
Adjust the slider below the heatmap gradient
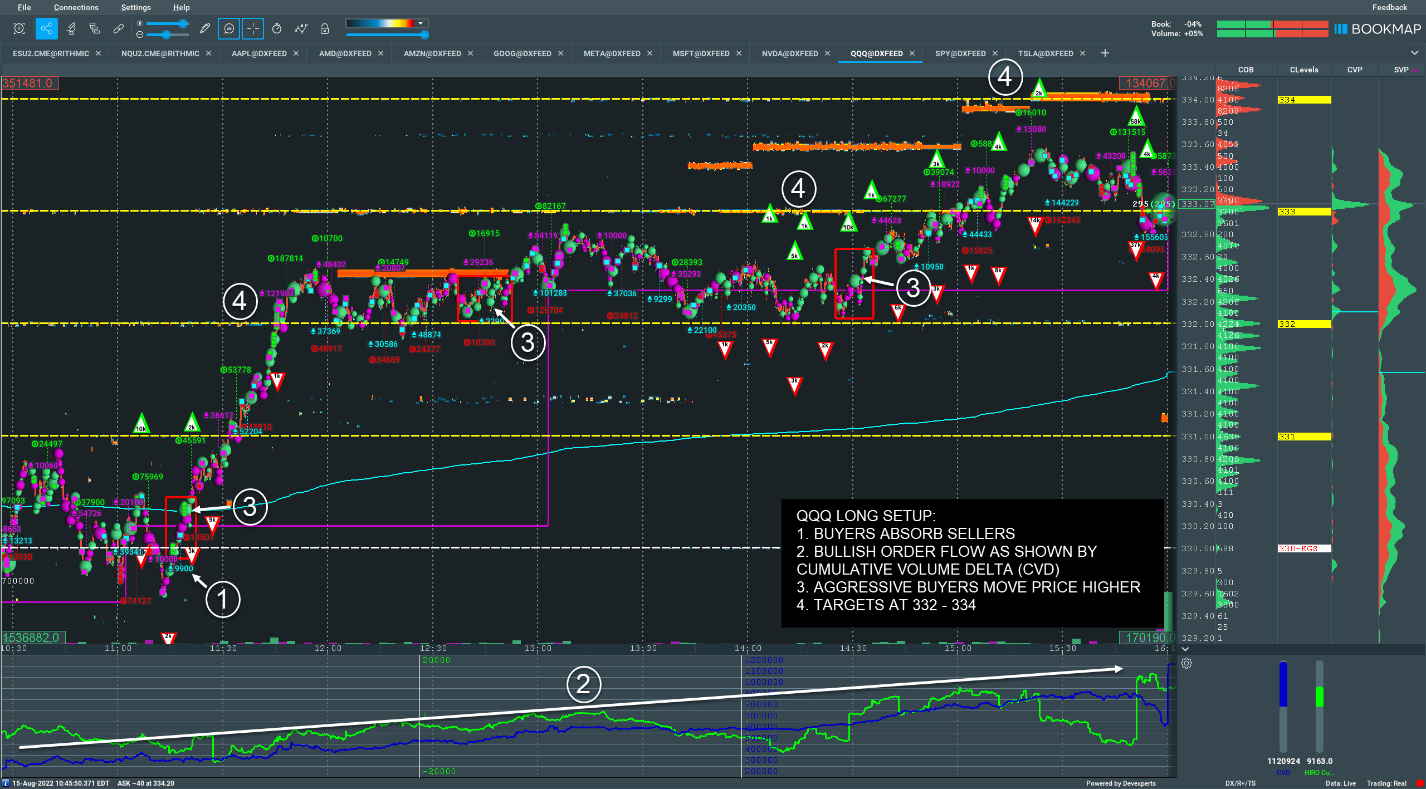(386, 34)
